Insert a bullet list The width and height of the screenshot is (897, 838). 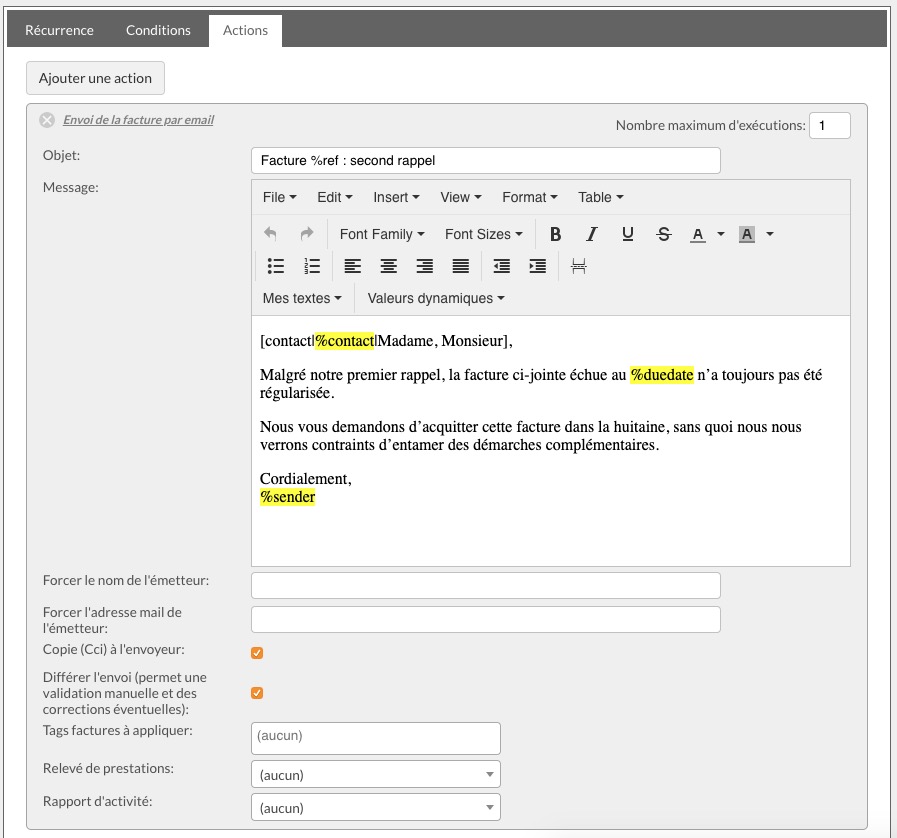point(276,266)
